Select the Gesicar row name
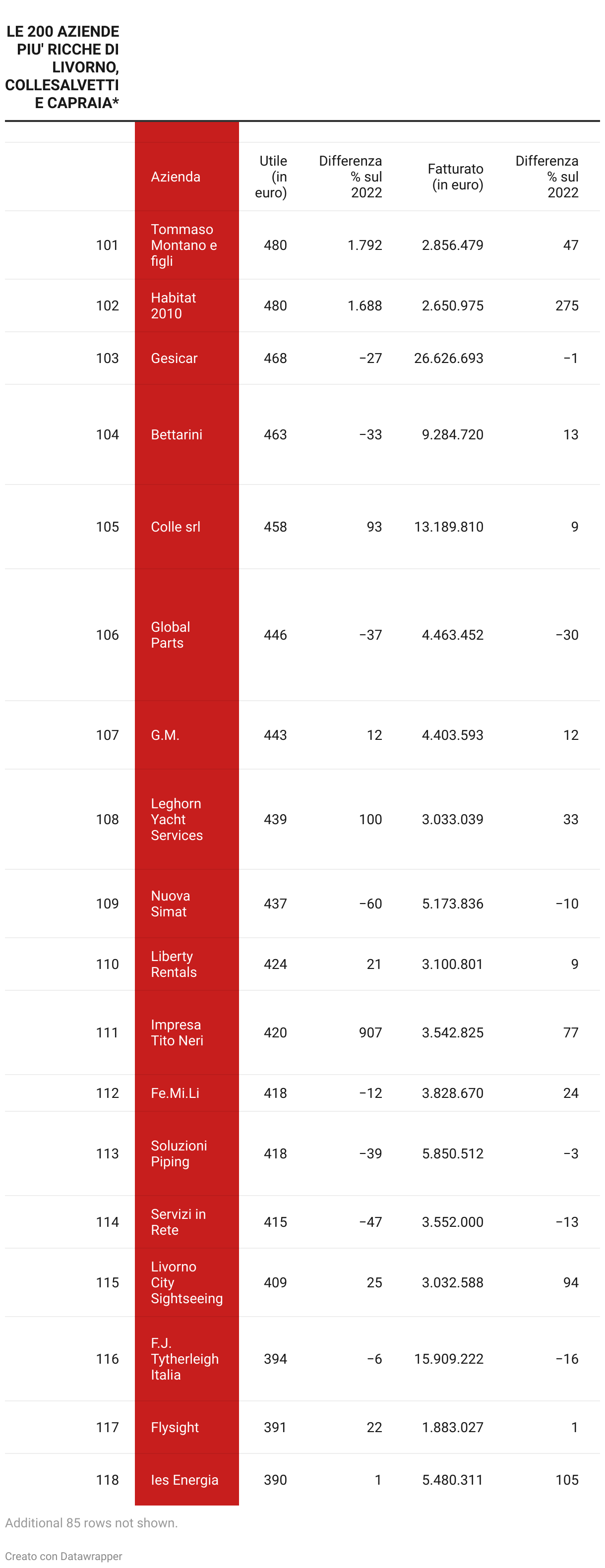The image size is (605, 1568). coord(187,358)
